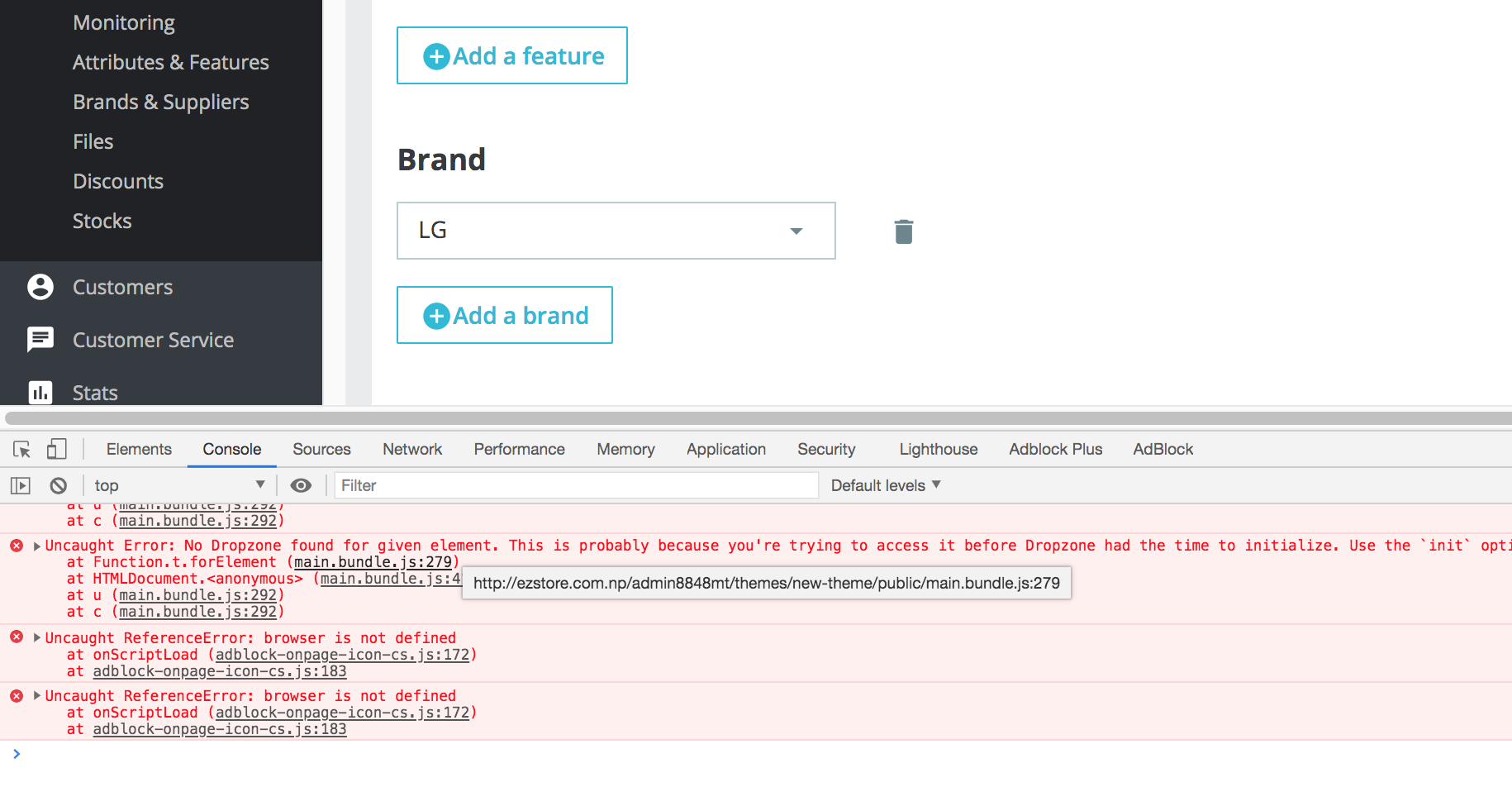
Task: Click the Stats bar chart icon
Action: point(40,393)
